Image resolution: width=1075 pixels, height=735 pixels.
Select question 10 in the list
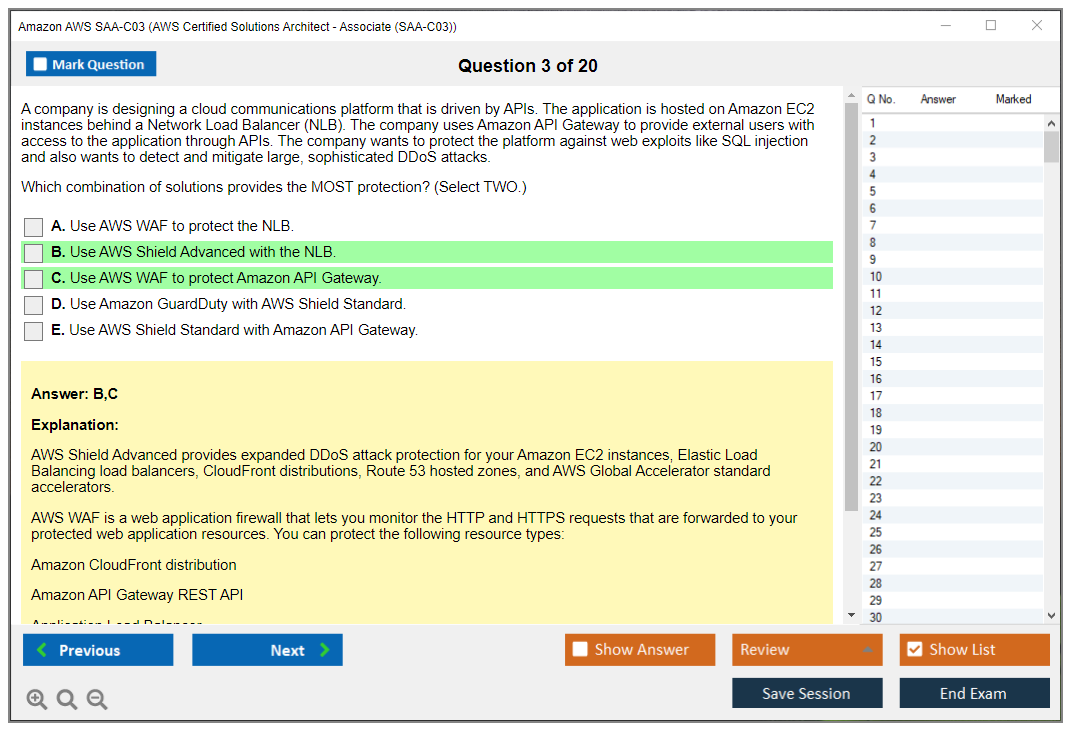[x=876, y=277]
